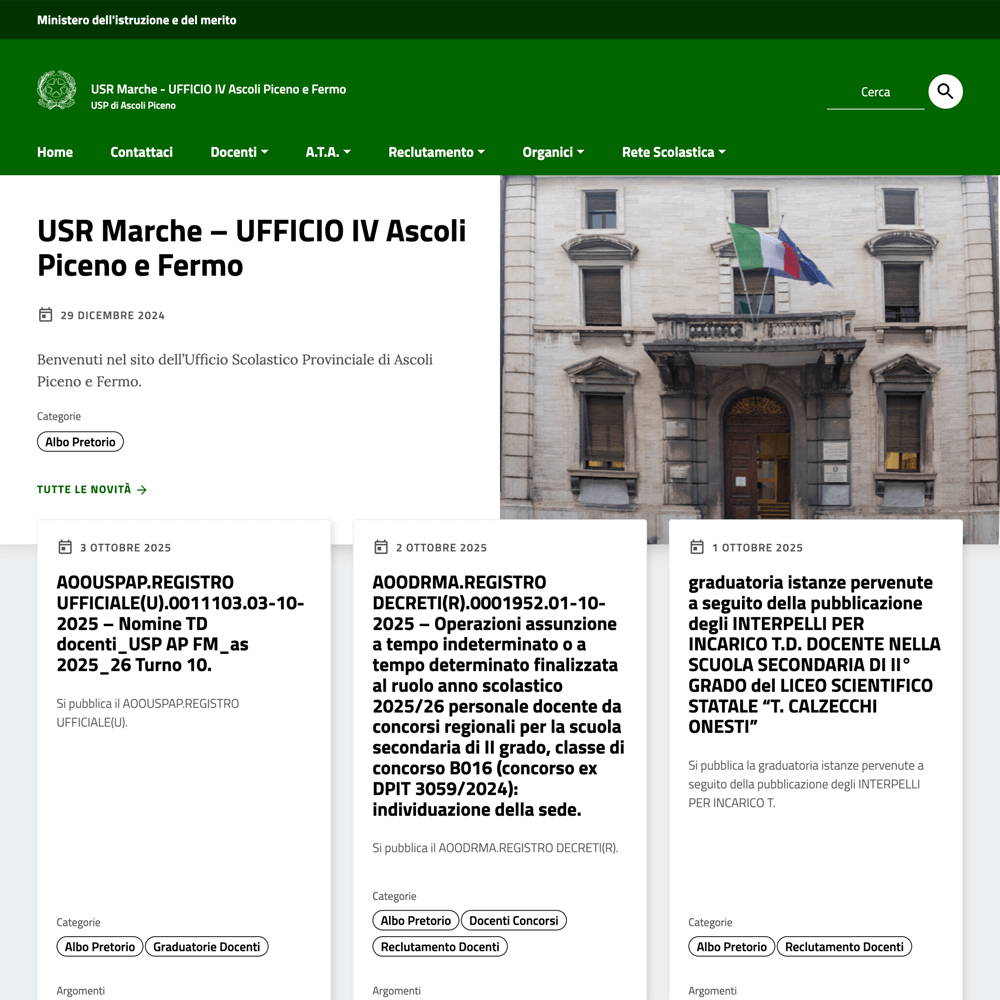Focus the Cerca search field
1000x1000 pixels.
tap(875, 92)
